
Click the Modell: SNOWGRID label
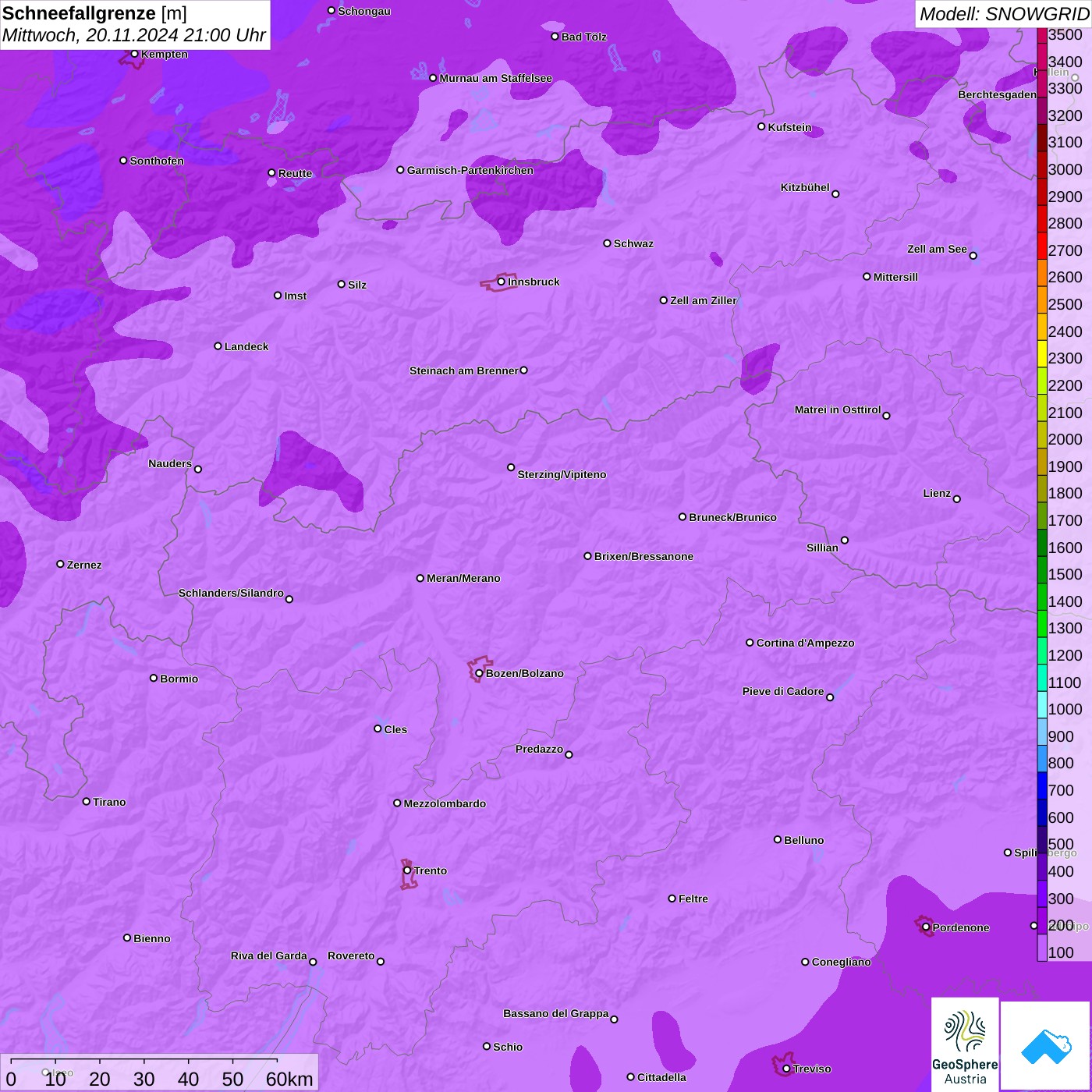coord(1004,13)
